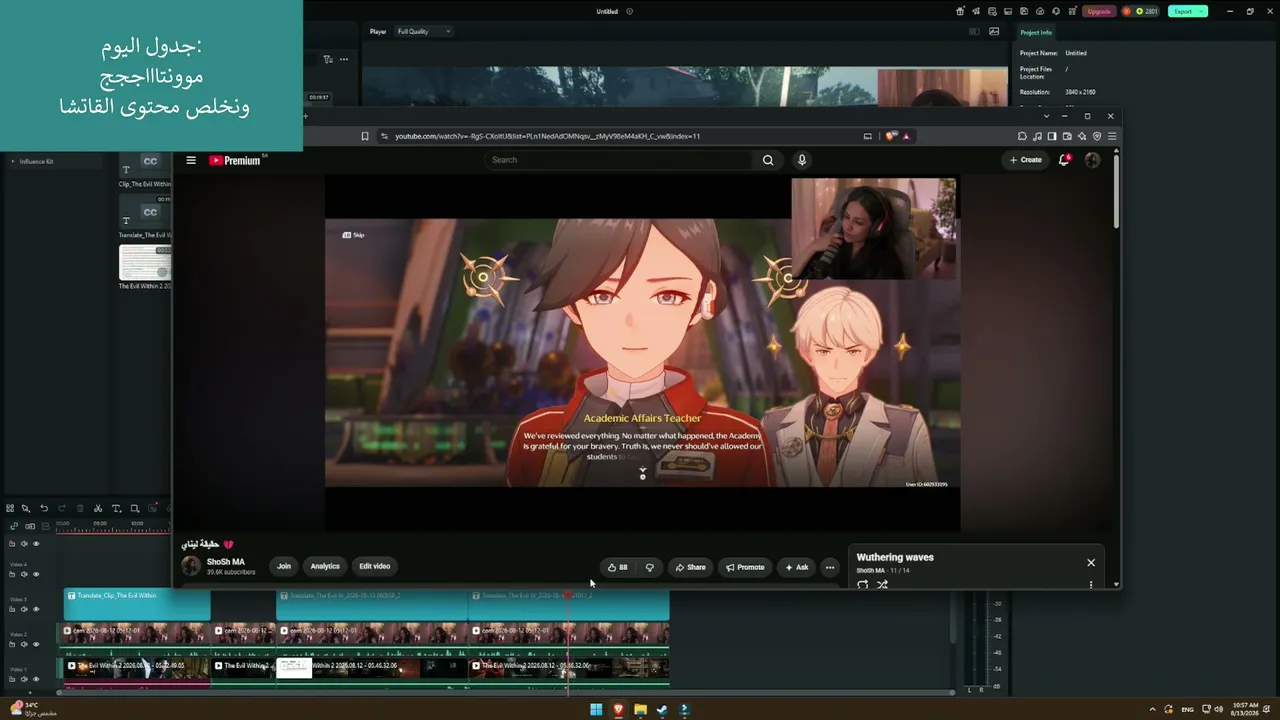The image size is (1280, 720).
Task: Expand the Influence Kit tree item
Action: point(13,161)
